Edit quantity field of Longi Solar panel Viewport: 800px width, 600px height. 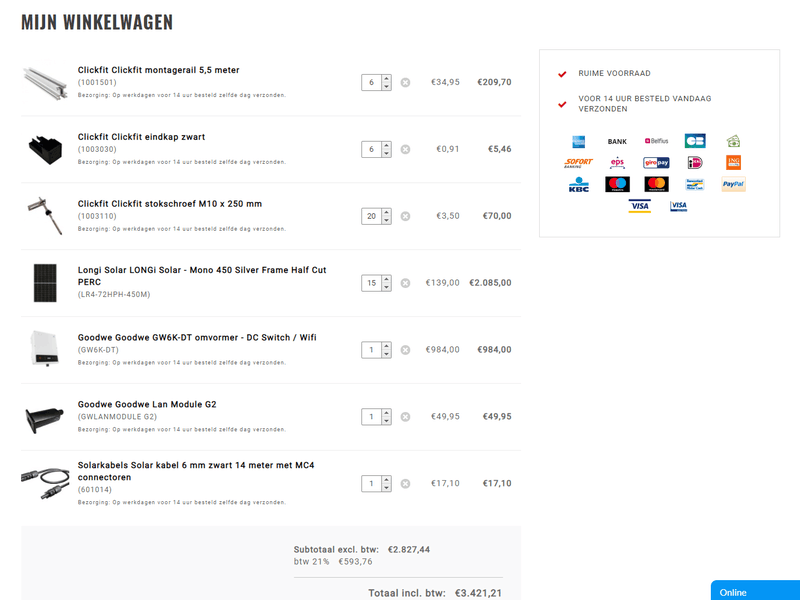tap(372, 282)
